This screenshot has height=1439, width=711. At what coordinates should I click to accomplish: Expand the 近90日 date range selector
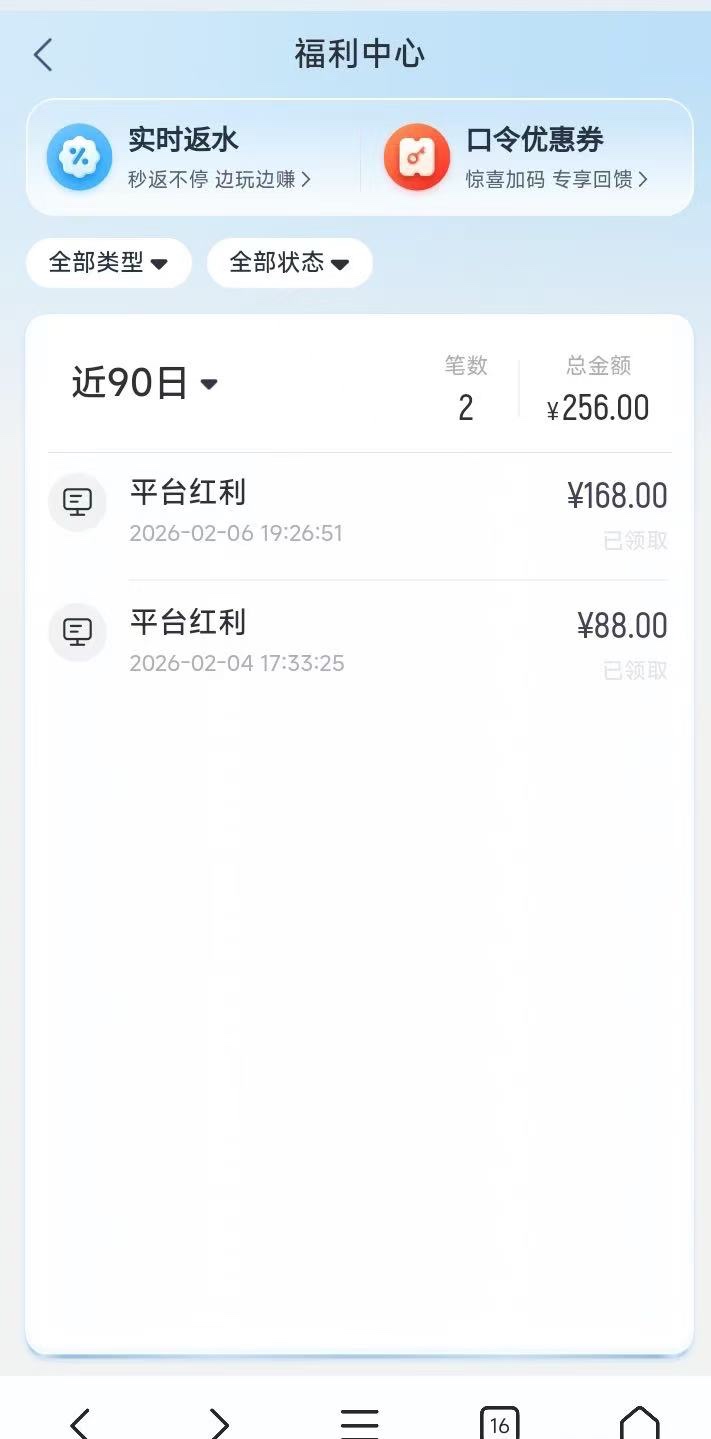[144, 383]
